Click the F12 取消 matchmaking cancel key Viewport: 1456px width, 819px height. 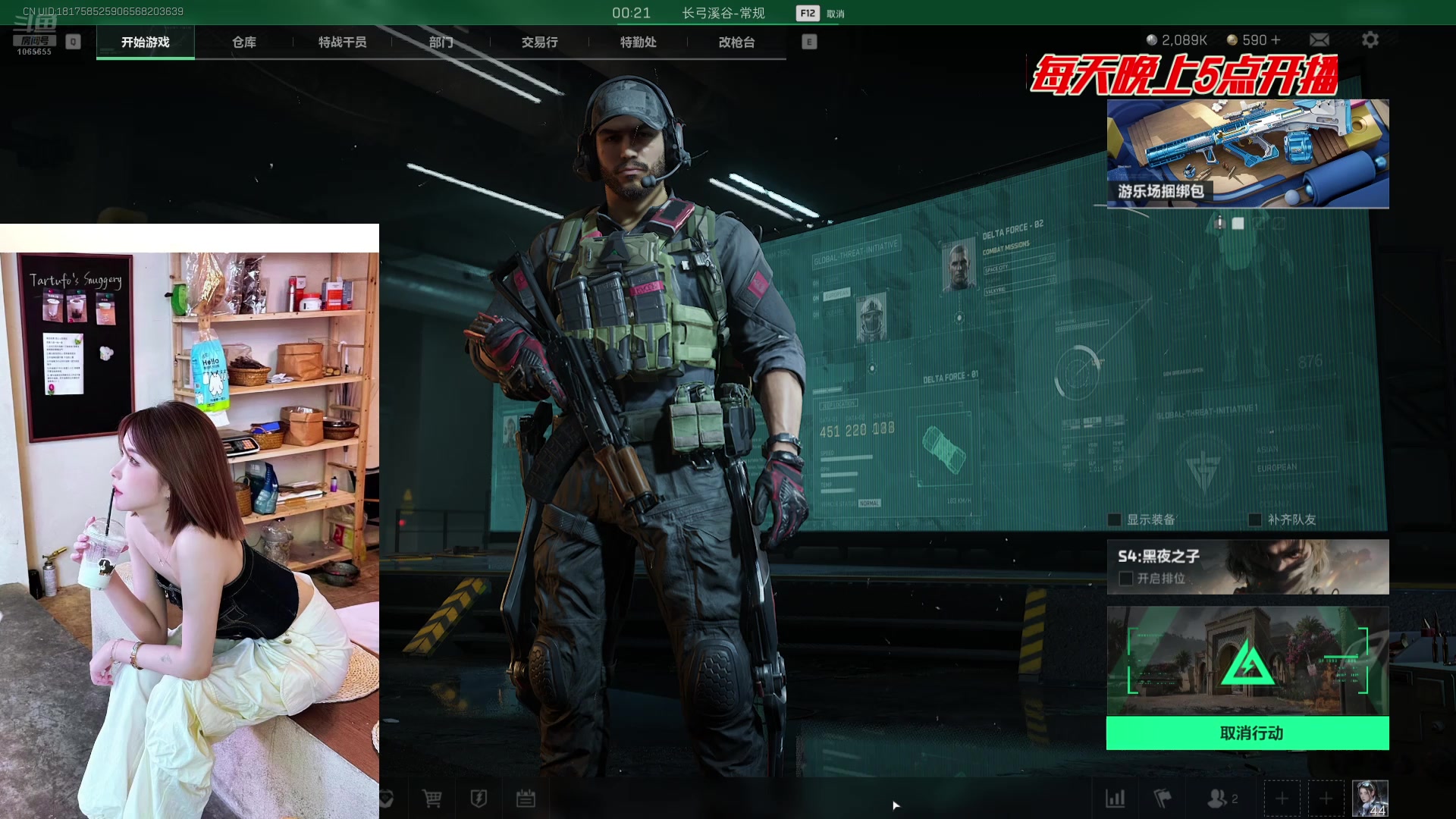[x=821, y=13]
